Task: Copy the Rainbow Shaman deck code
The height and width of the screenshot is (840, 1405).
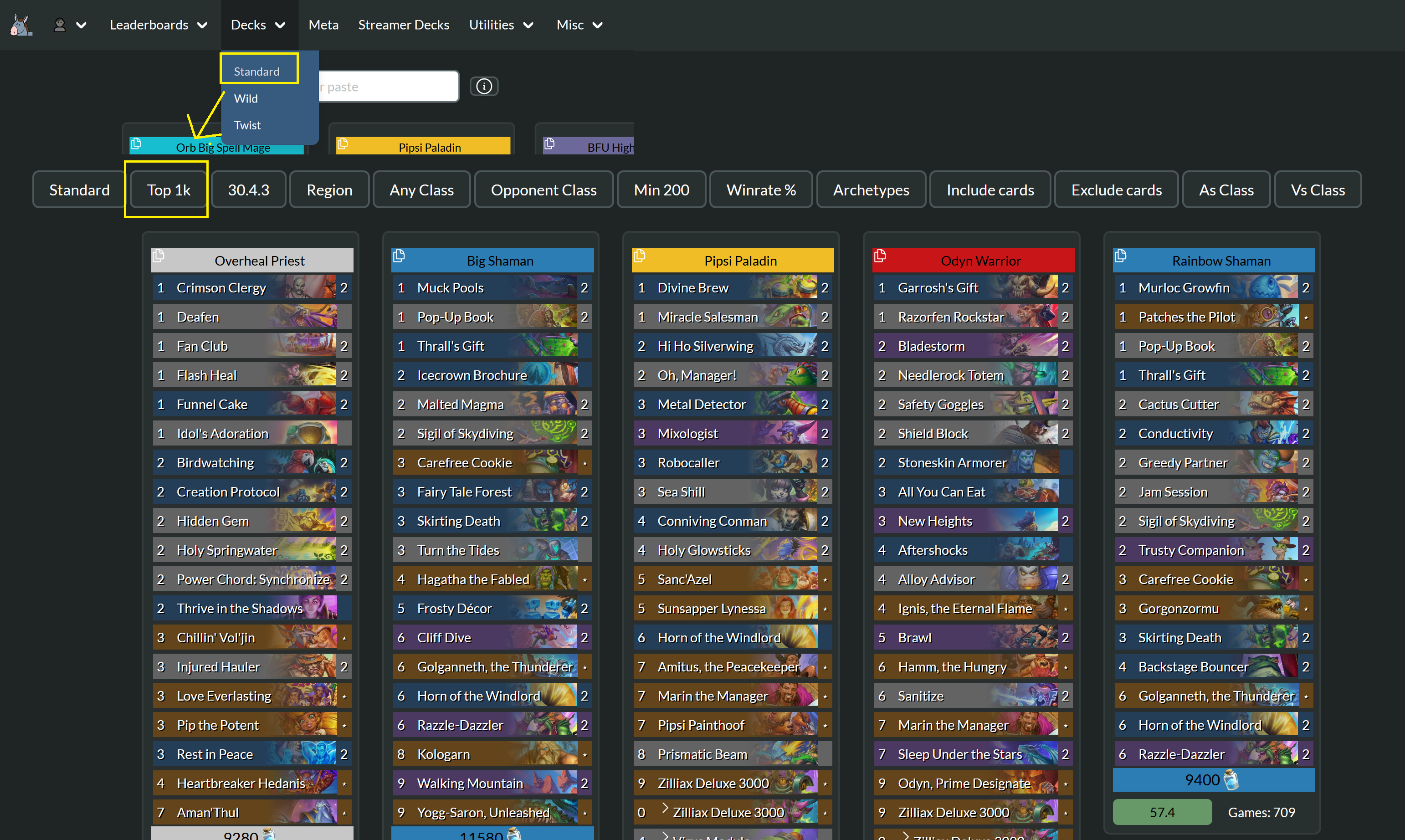Action: [1120, 256]
